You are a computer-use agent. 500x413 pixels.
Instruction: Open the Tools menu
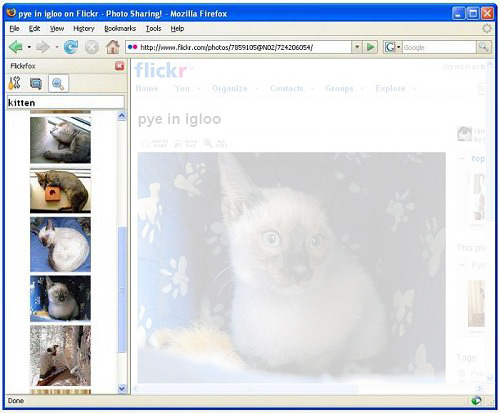pos(153,29)
